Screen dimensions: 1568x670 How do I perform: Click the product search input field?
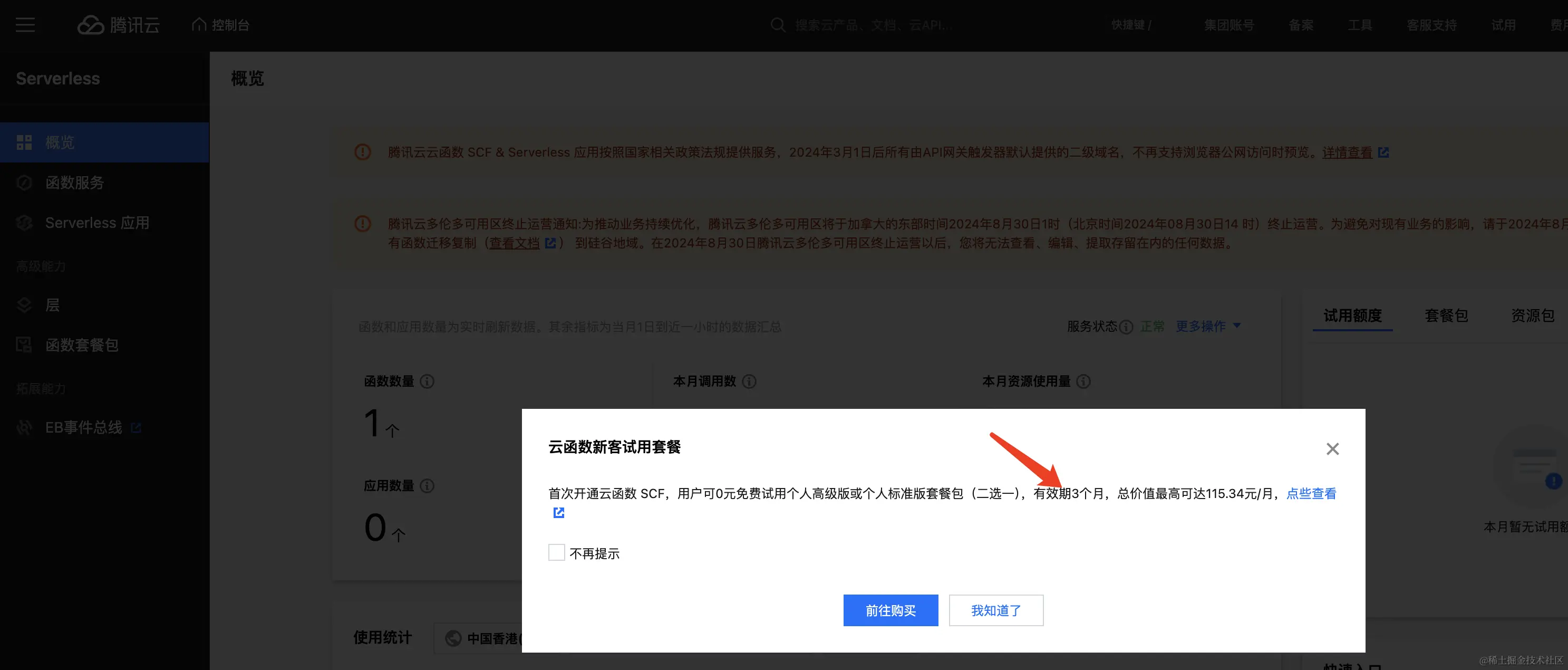pos(874,25)
